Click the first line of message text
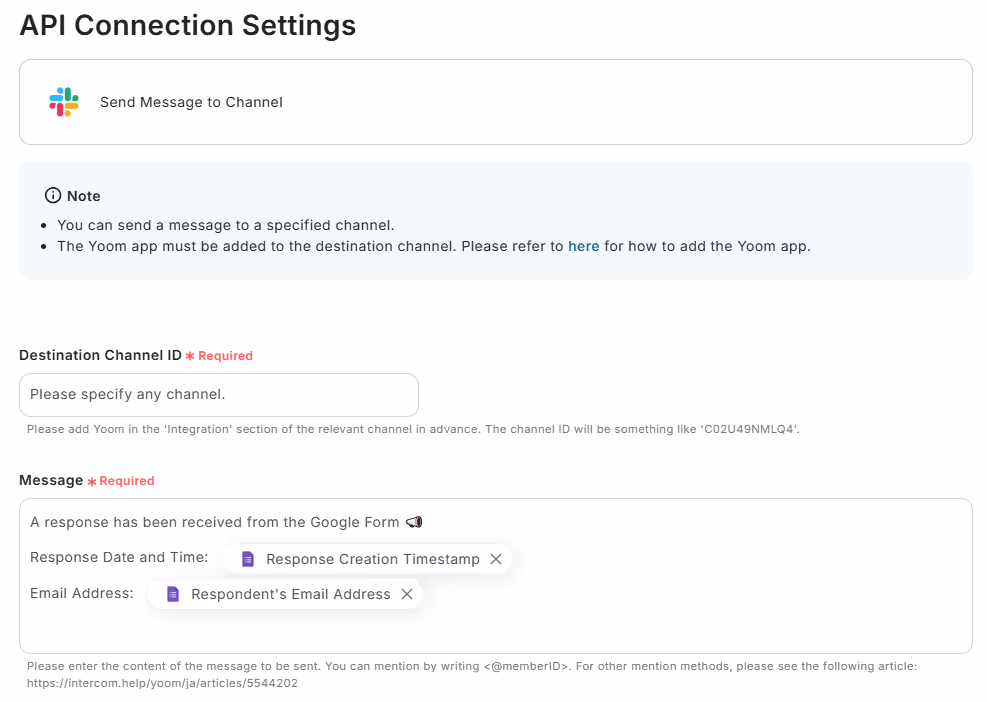987x702 pixels. (x=215, y=522)
